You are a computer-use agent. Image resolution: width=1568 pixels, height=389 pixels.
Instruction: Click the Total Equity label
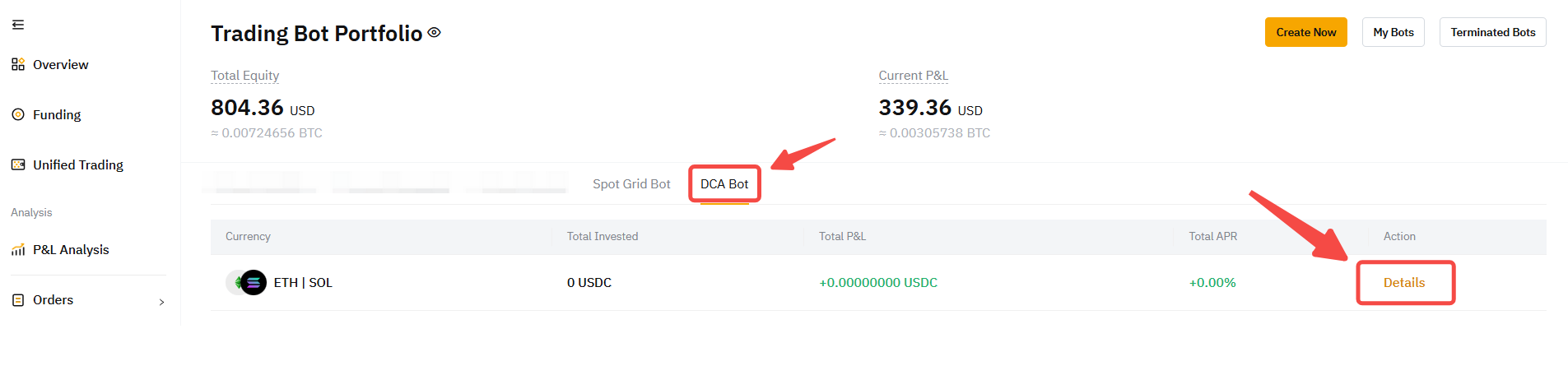point(244,76)
